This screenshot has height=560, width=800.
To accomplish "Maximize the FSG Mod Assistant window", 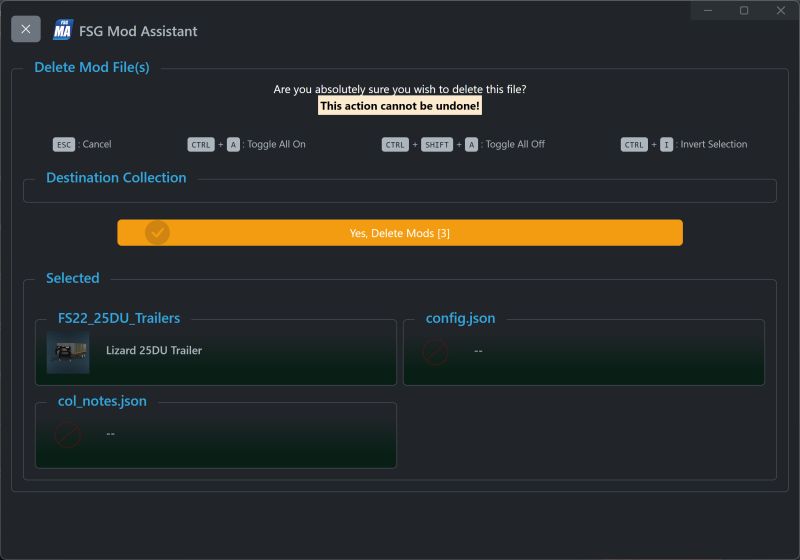I will click(744, 10).
